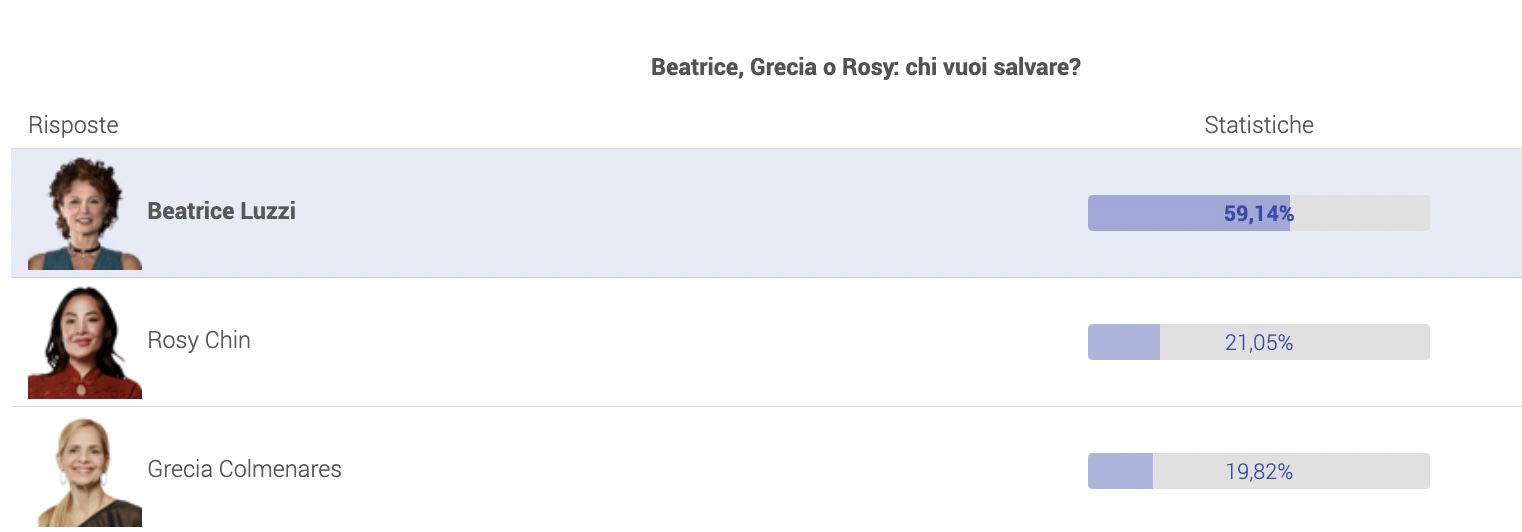Click the 59,14% percentage text
Viewport: 1522px width, 532px height.
click(x=1259, y=213)
